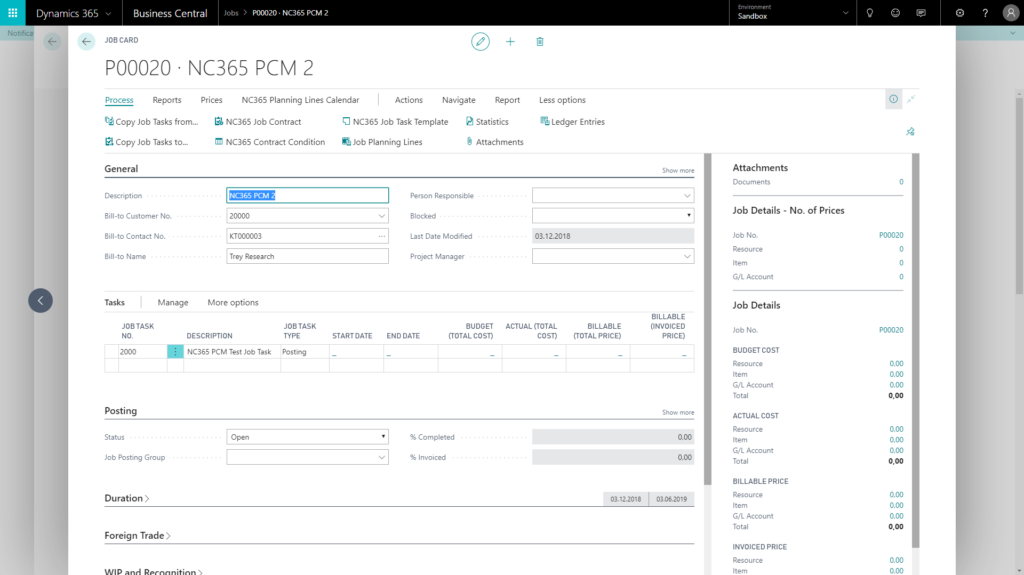Open the Prices menu
Image resolution: width=1024 pixels, height=575 pixels.
[211, 100]
